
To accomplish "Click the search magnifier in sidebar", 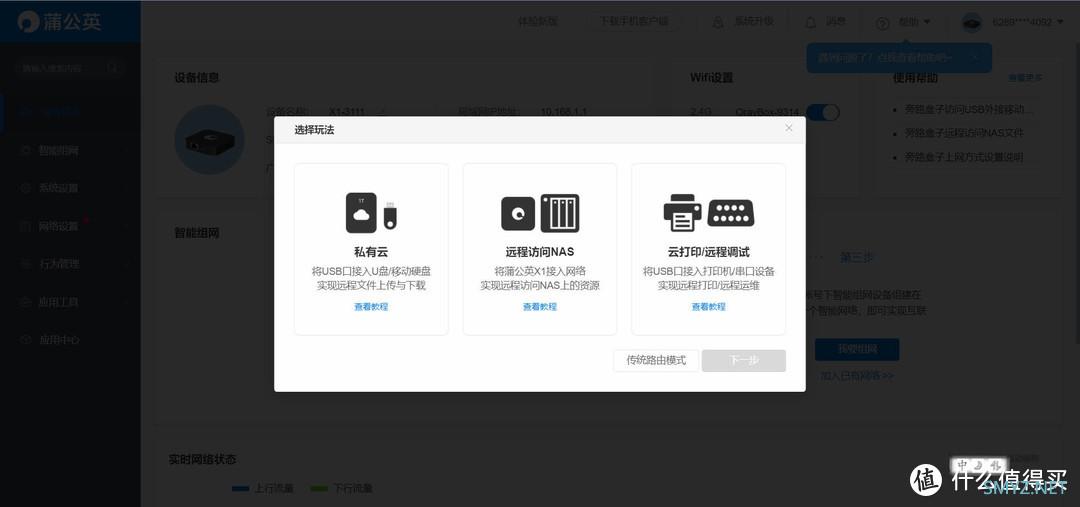I will (113, 68).
